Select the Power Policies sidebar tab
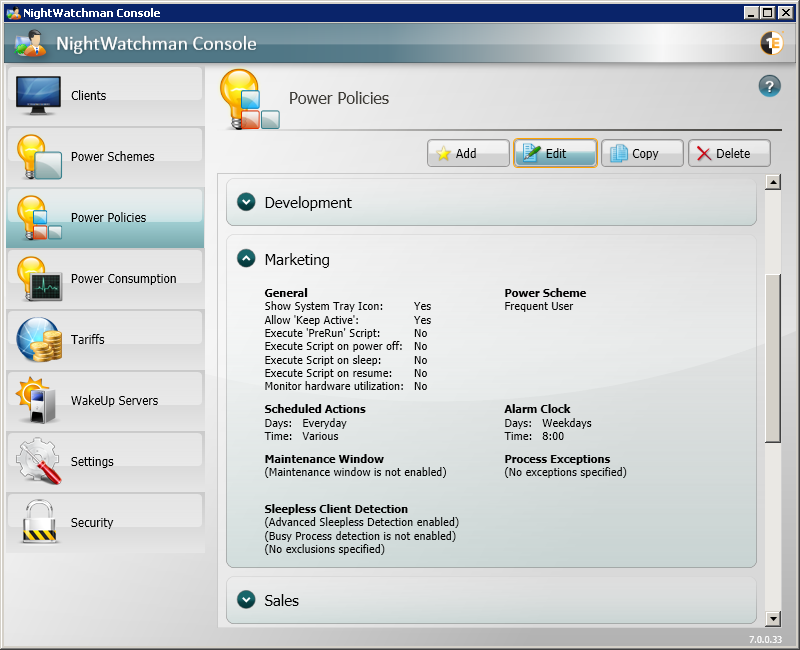The width and height of the screenshot is (800, 650). pyautogui.click(x=108, y=218)
